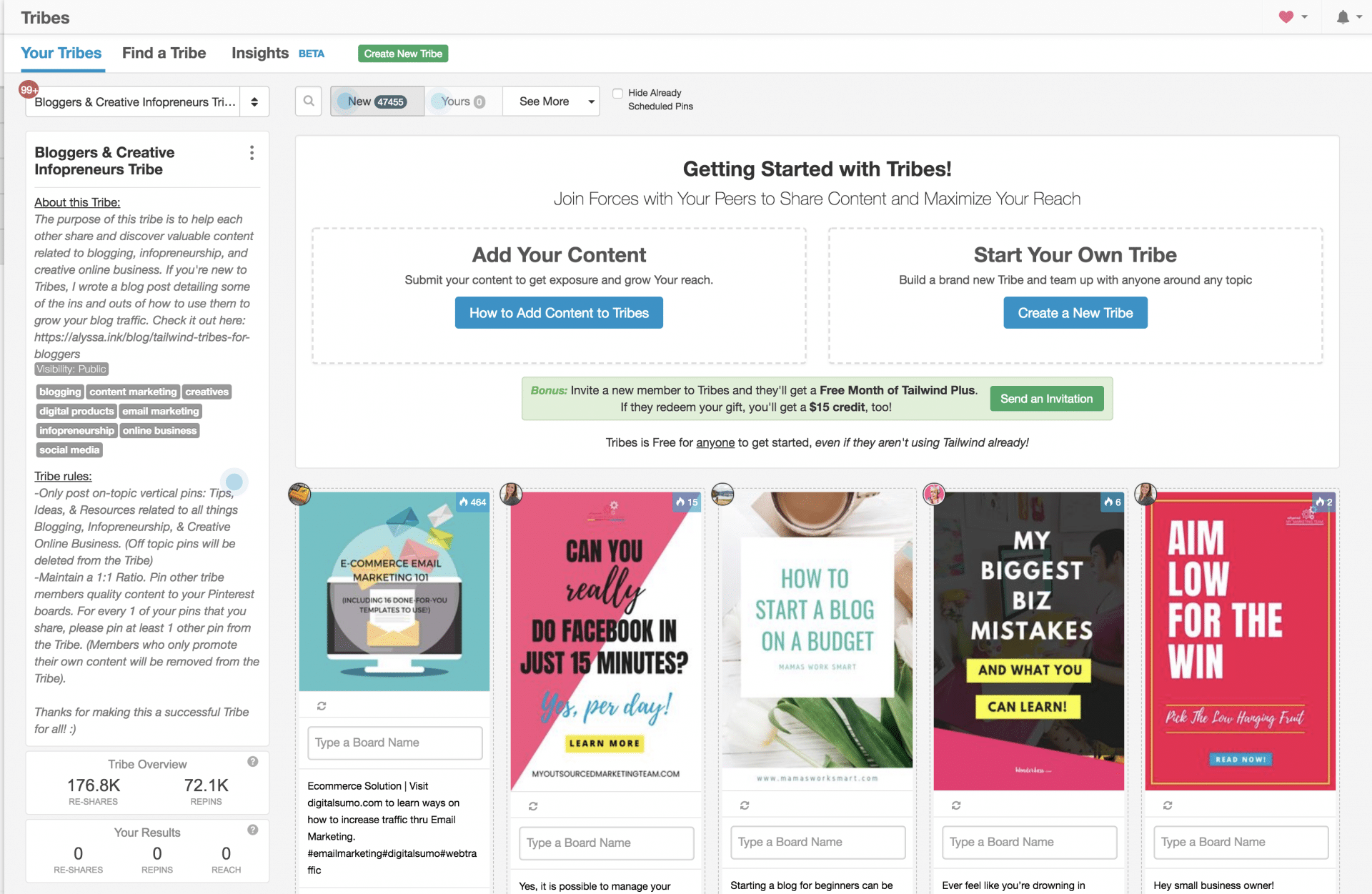
Task: Toggle Hide Already Scheduled Pins checkbox
Action: pyautogui.click(x=617, y=93)
